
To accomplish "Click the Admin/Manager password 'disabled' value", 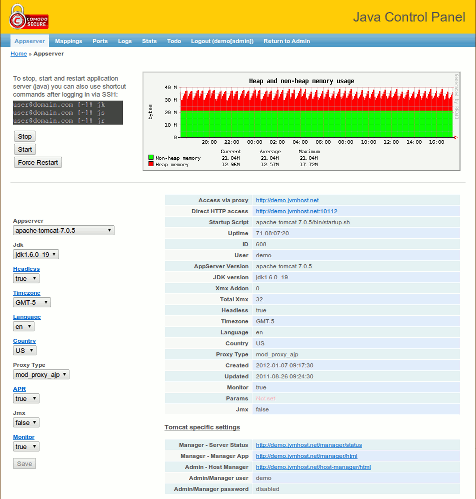I will 267,489.
